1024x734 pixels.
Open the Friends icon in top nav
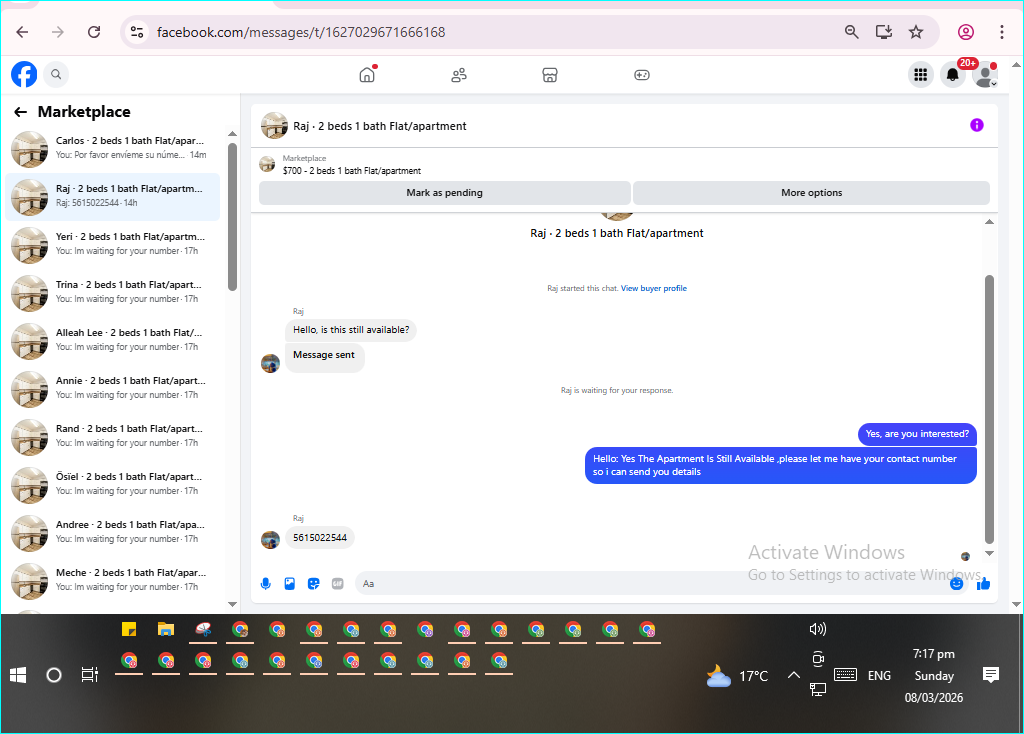coord(459,75)
